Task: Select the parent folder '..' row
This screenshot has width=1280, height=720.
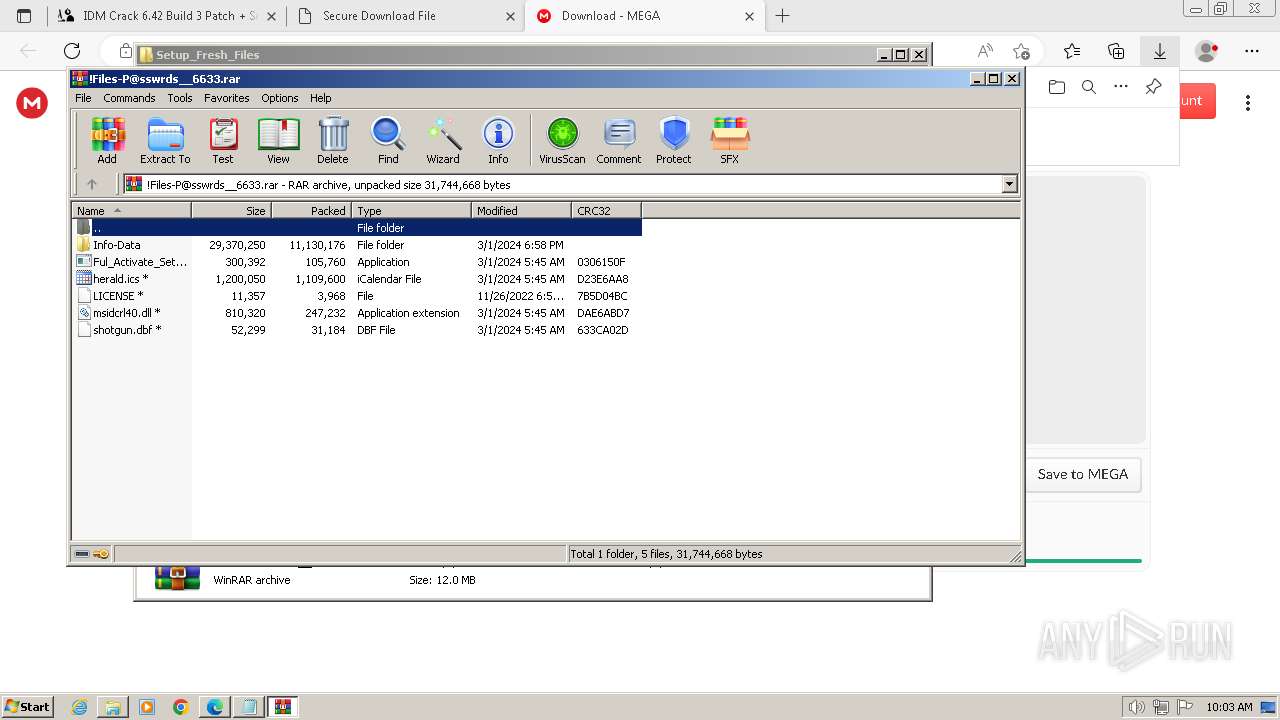Action: pos(358,228)
